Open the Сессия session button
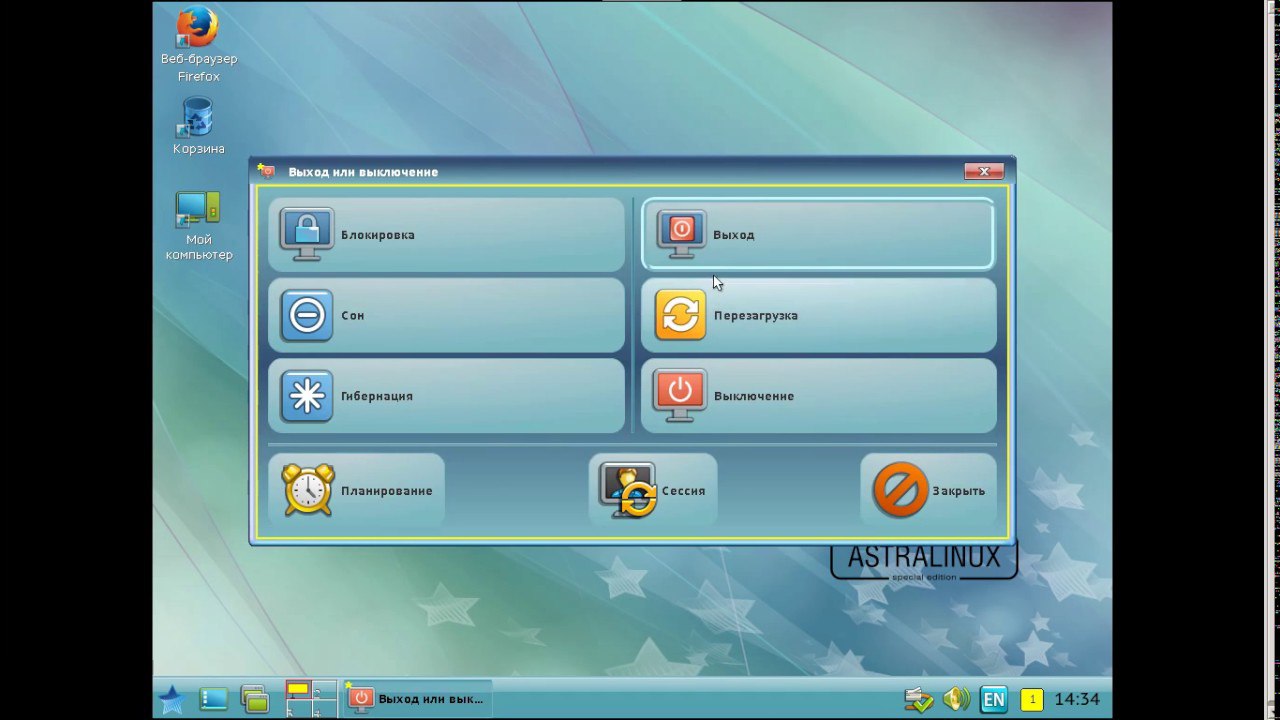Screen dimensions: 1280x720 (x=652, y=490)
